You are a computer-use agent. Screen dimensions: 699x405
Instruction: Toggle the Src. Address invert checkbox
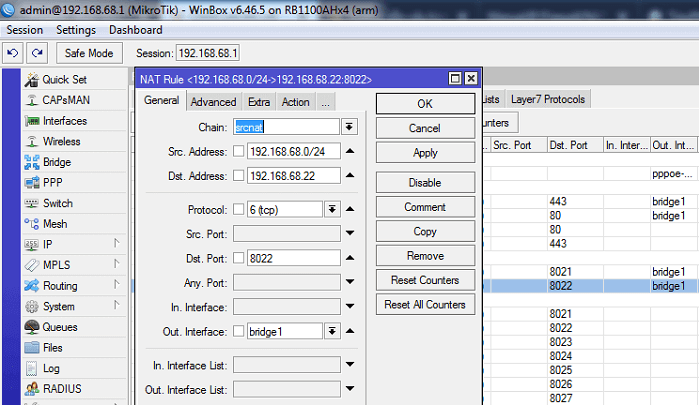pyautogui.click(x=238, y=152)
